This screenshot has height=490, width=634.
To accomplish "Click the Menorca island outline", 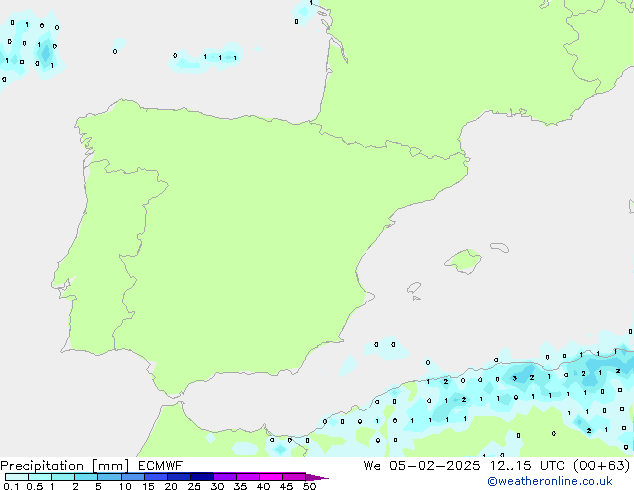I will (x=500, y=247).
